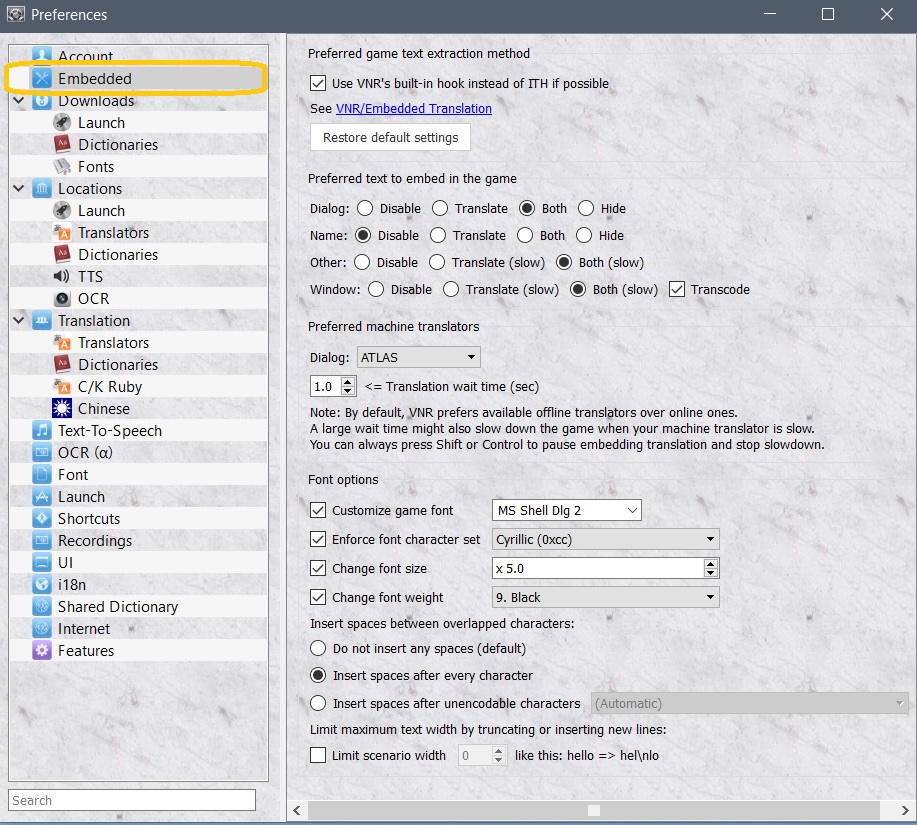This screenshot has width=917, height=825.
Task: Collapse the Locations tree section
Action: (x=19, y=188)
